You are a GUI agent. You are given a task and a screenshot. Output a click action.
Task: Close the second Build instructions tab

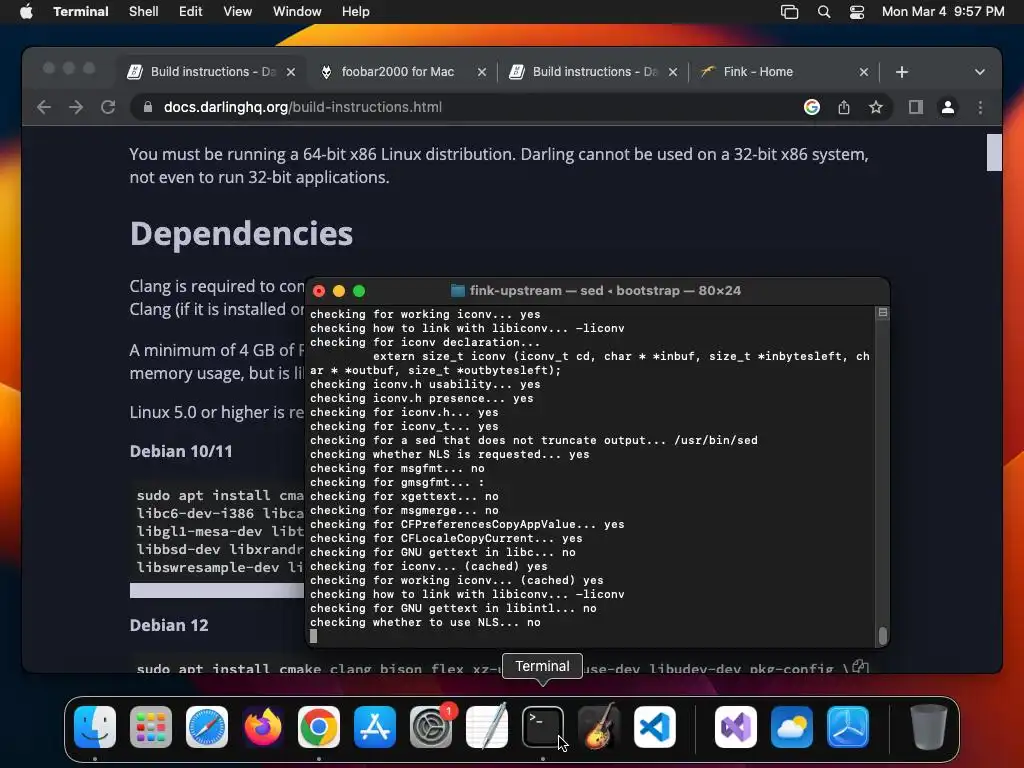pyautogui.click(x=673, y=72)
